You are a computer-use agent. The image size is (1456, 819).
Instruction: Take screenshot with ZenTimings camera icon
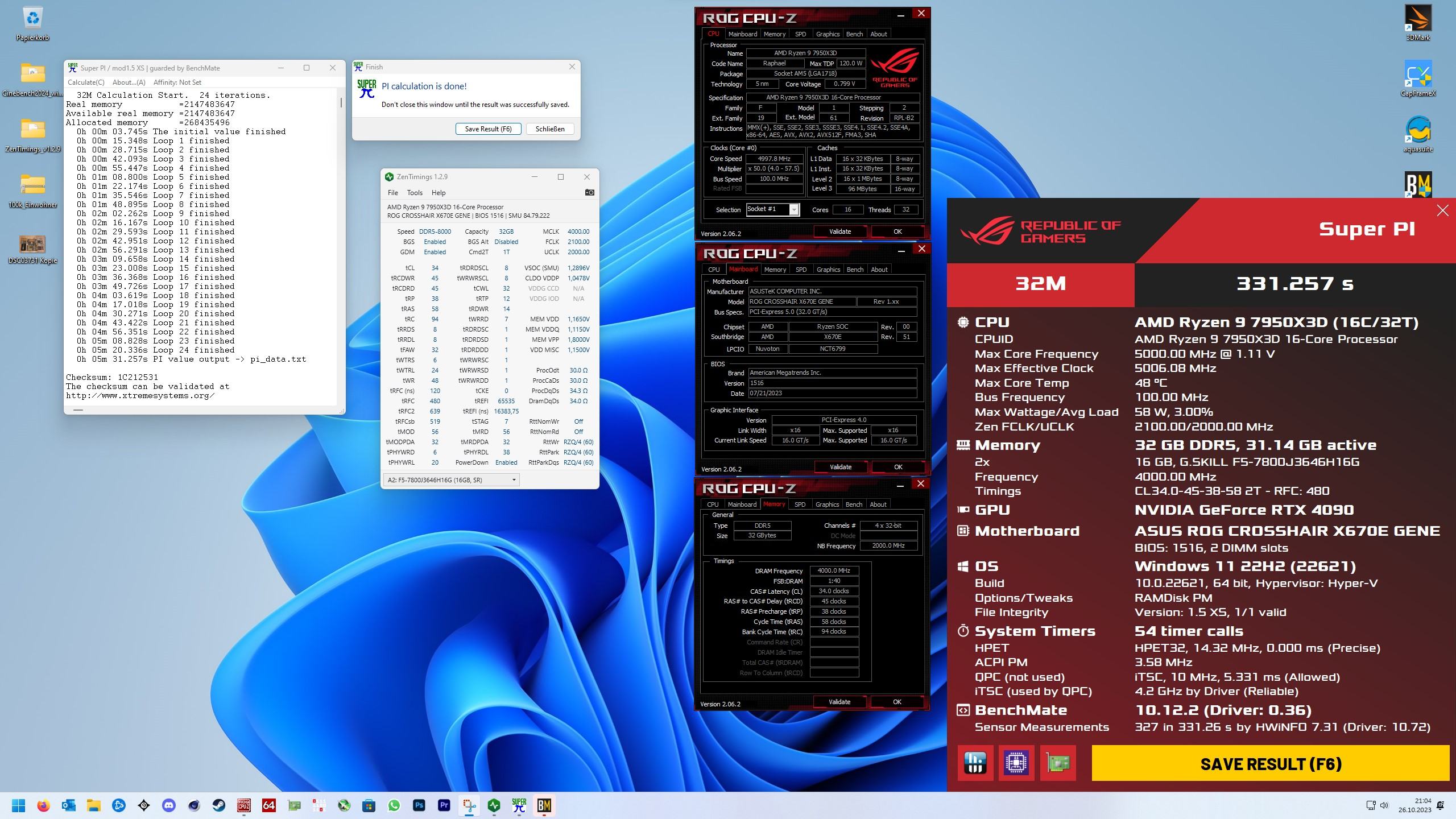coord(589,192)
